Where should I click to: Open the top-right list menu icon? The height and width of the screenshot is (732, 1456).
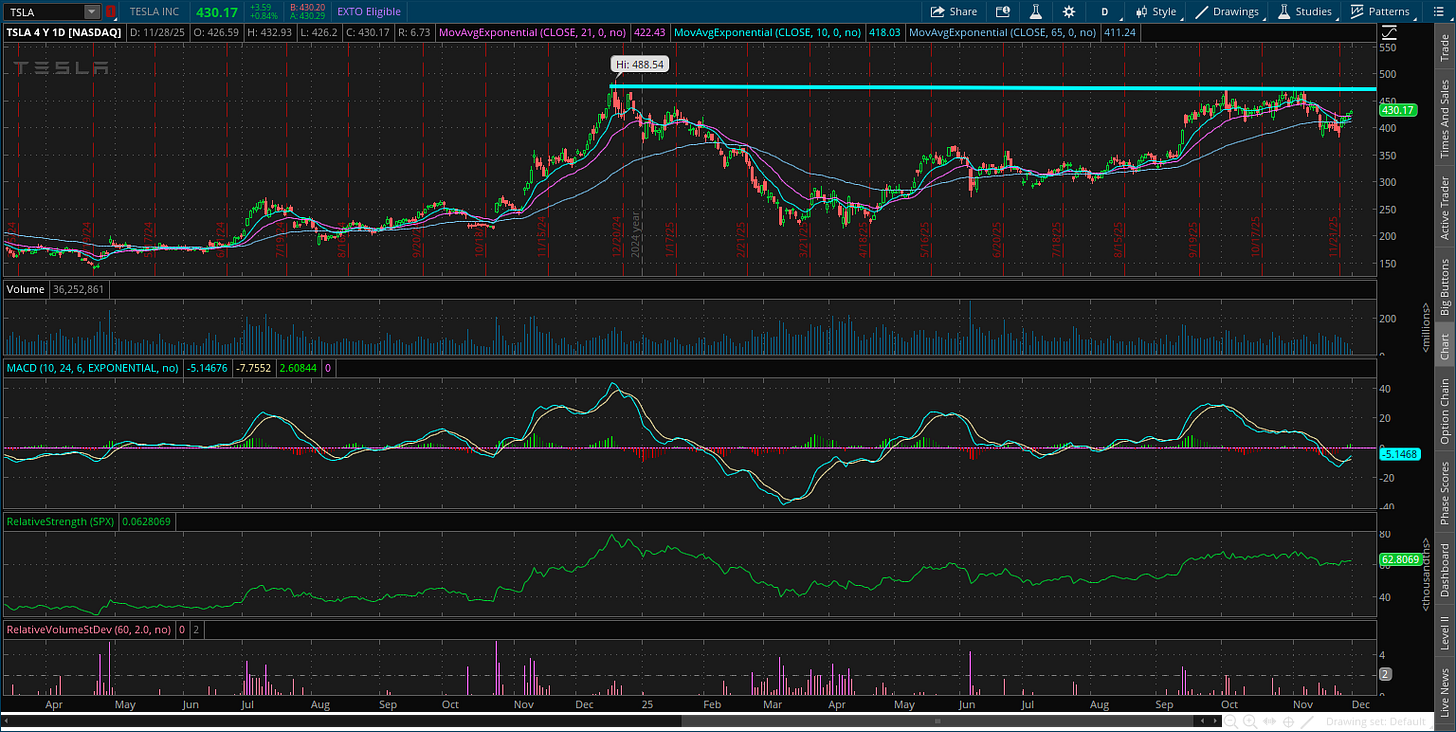pos(1439,12)
